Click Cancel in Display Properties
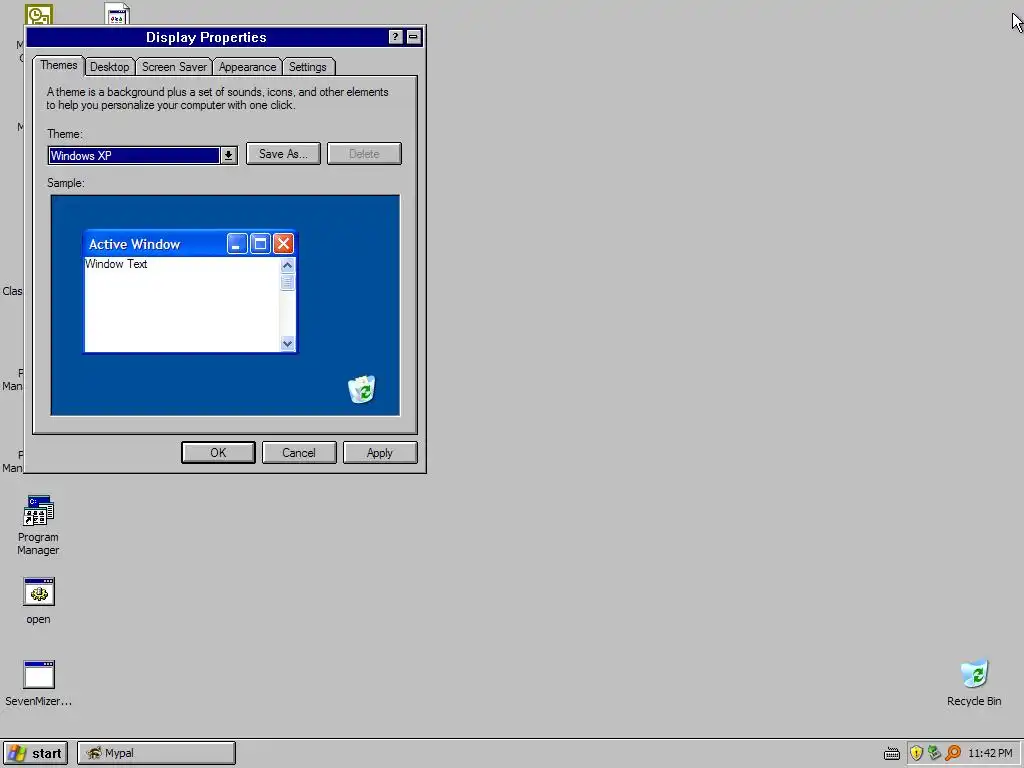1024x768 pixels. click(299, 453)
